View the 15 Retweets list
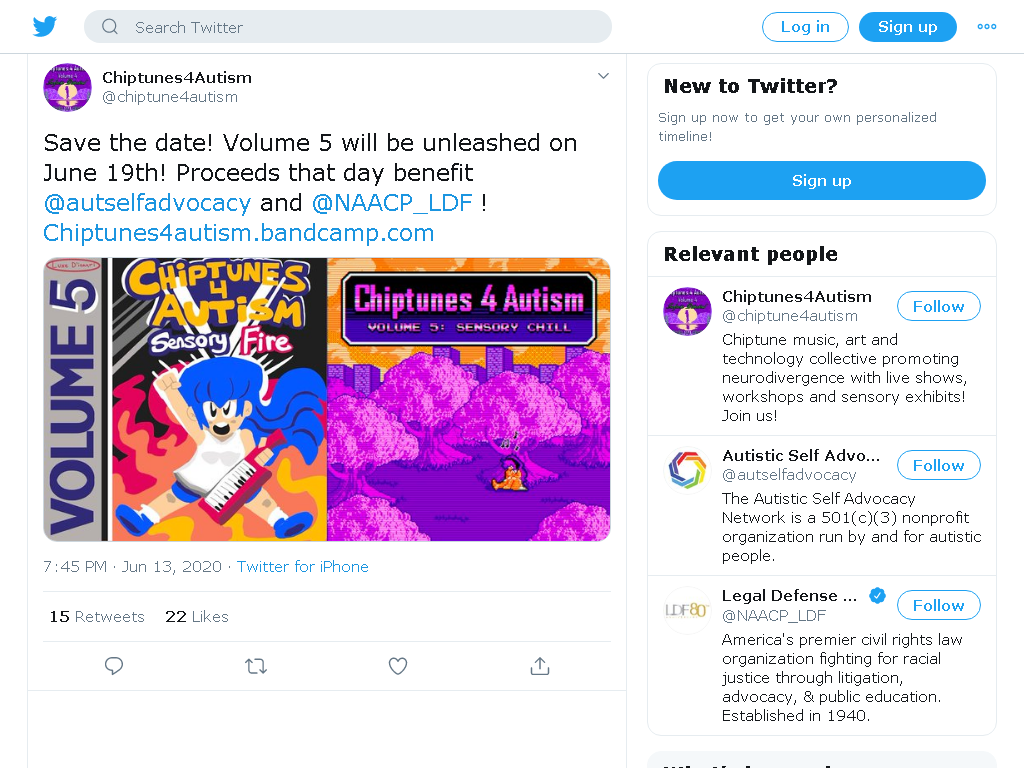The height and width of the screenshot is (768, 1024). pyautogui.click(x=97, y=616)
